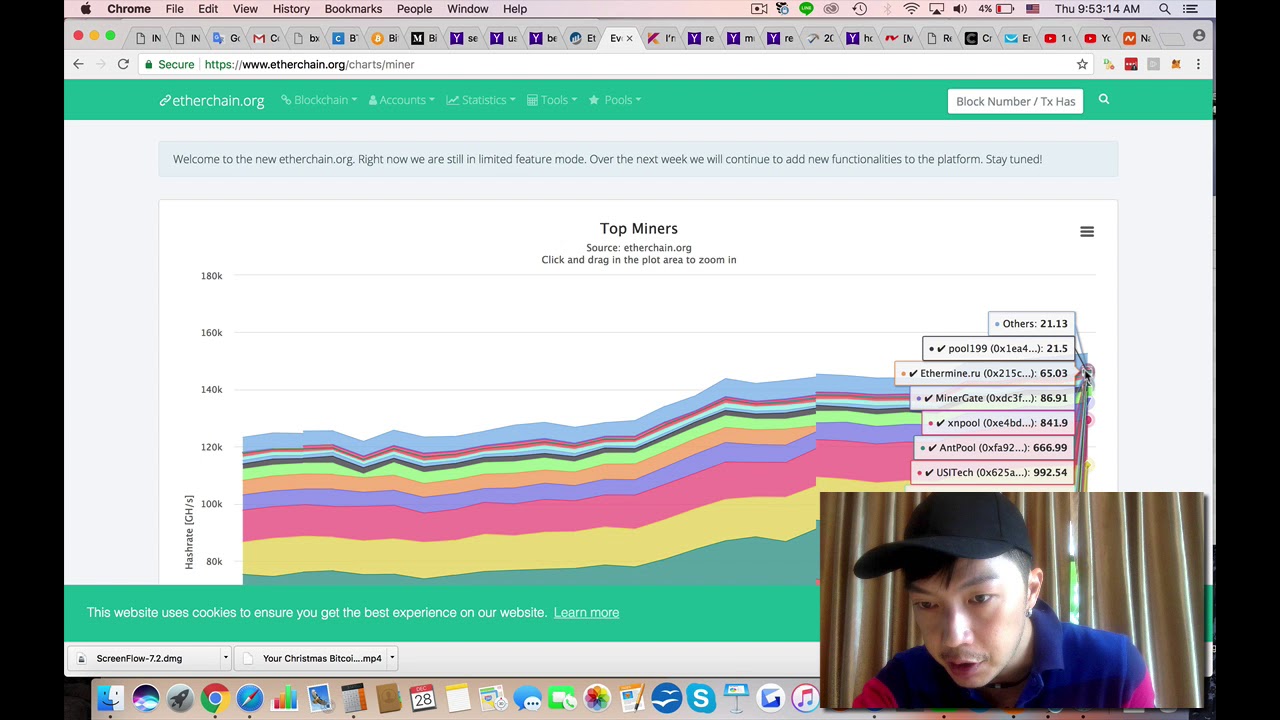Open the Blockchain dropdown menu

[319, 100]
